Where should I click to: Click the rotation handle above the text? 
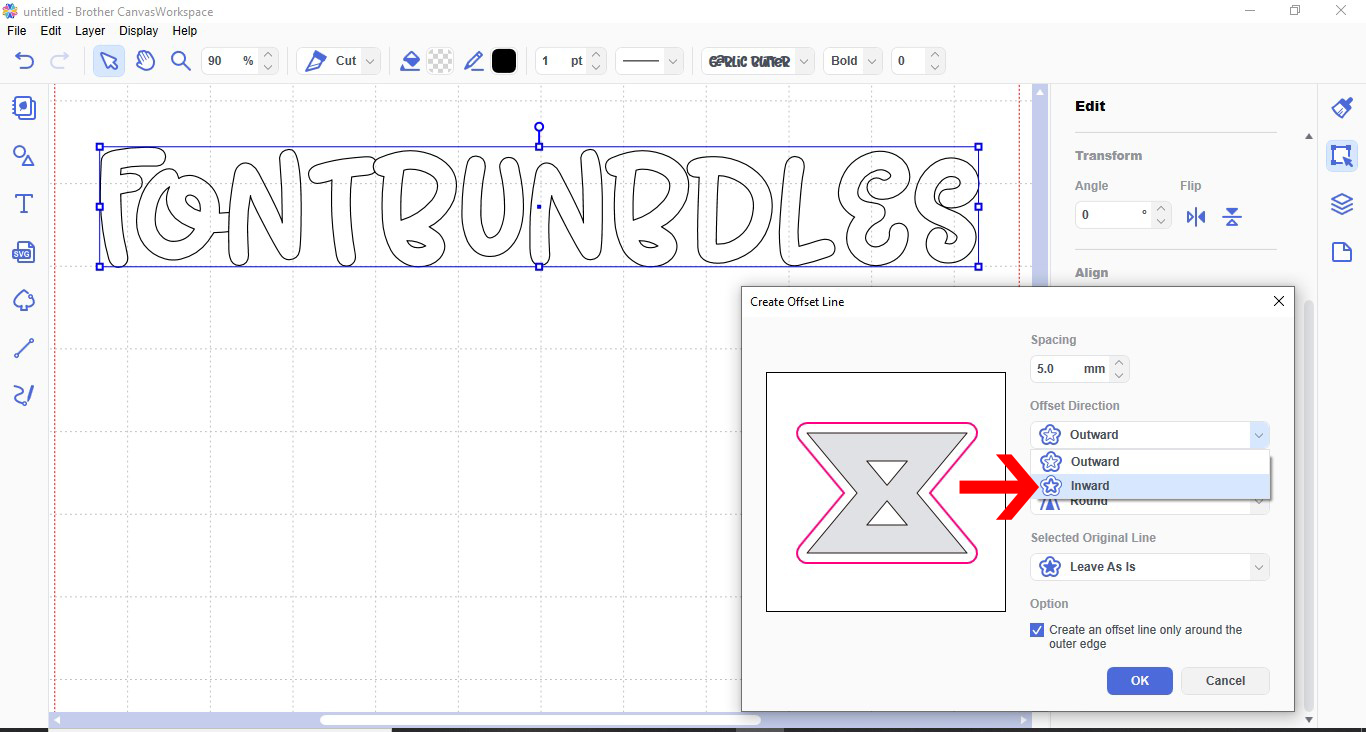(539, 128)
